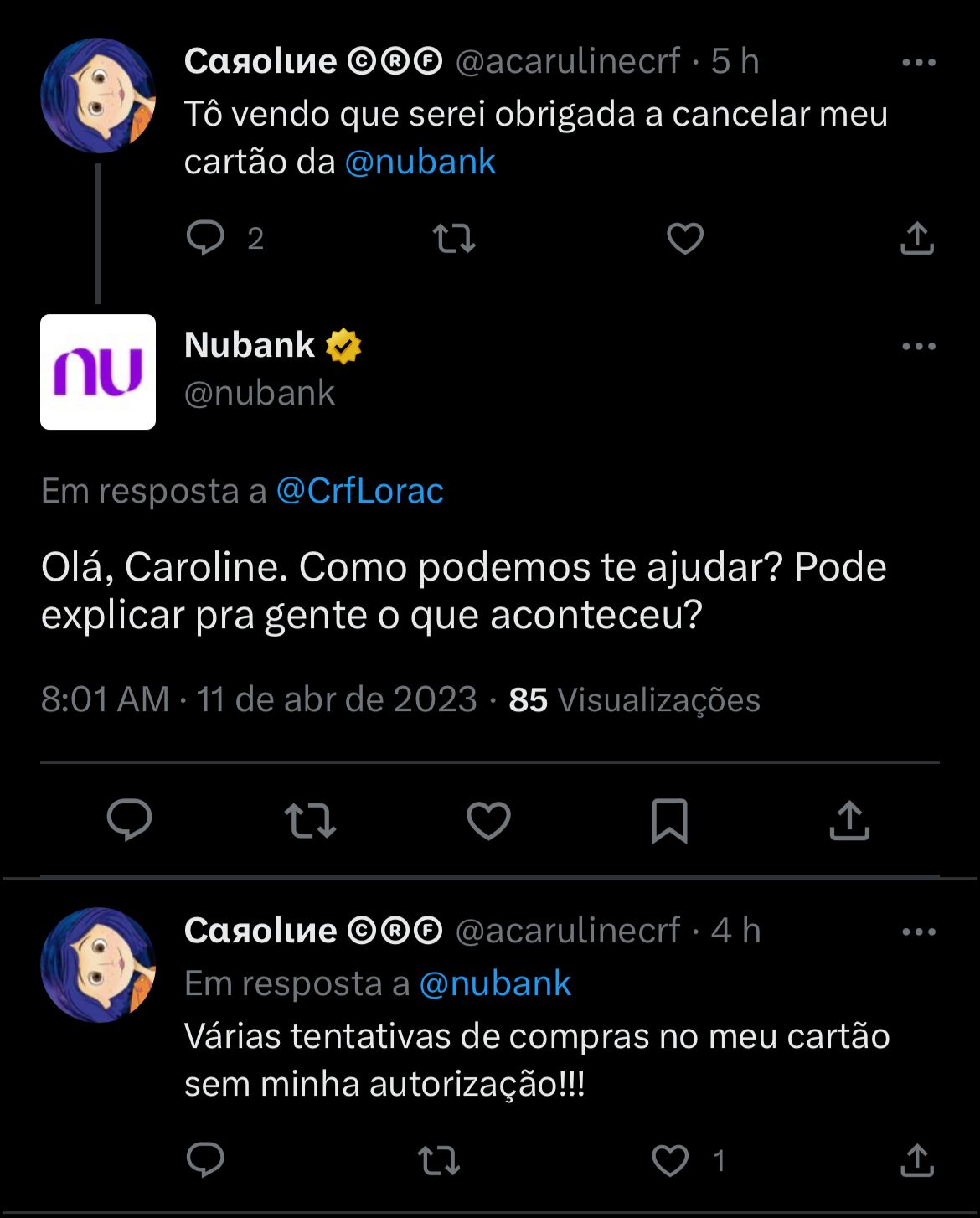Open more options on Caroline's last reply
Viewport: 980px width, 1218px height.
pyautogui.click(x=919, y=932)
